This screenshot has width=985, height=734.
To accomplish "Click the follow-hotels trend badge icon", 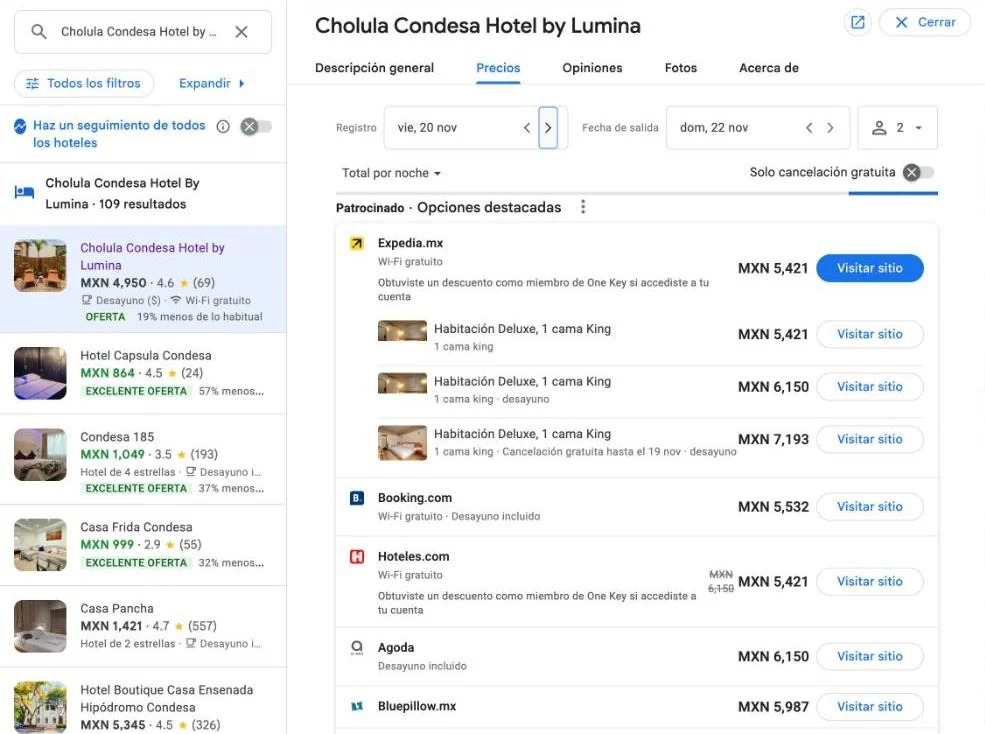I will tap(20, 126).
